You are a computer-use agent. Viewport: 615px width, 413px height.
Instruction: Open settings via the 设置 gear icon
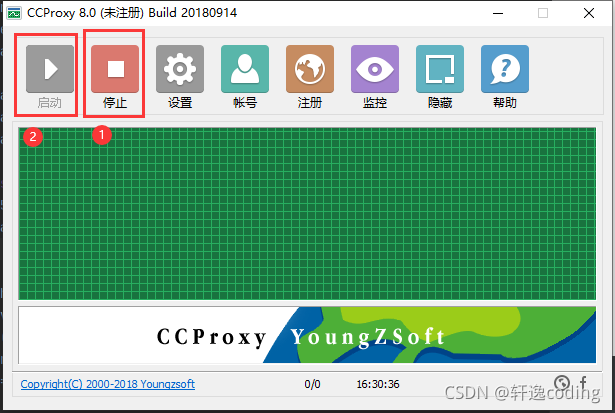(x=180, y=69)
